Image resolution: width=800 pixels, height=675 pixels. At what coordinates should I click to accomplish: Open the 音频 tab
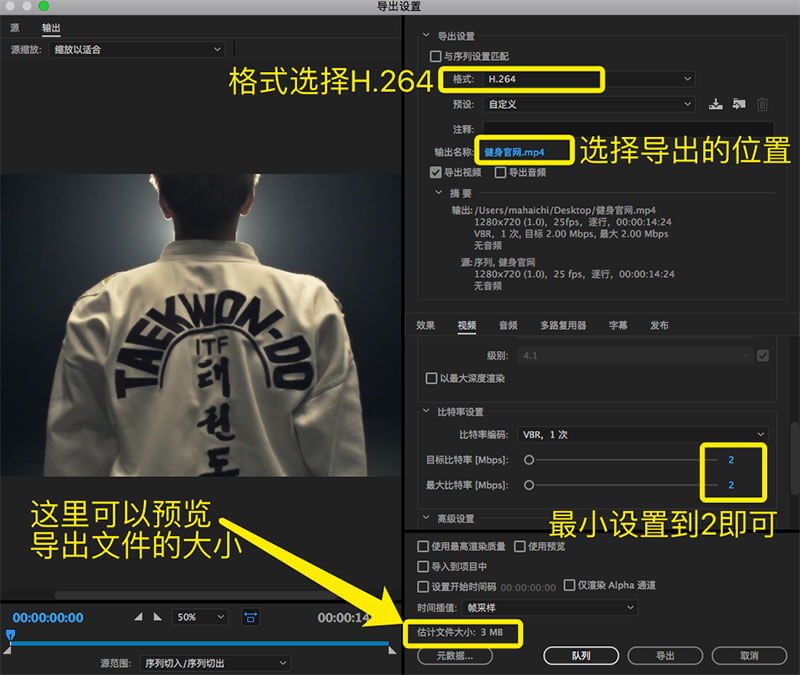[508, 325]
